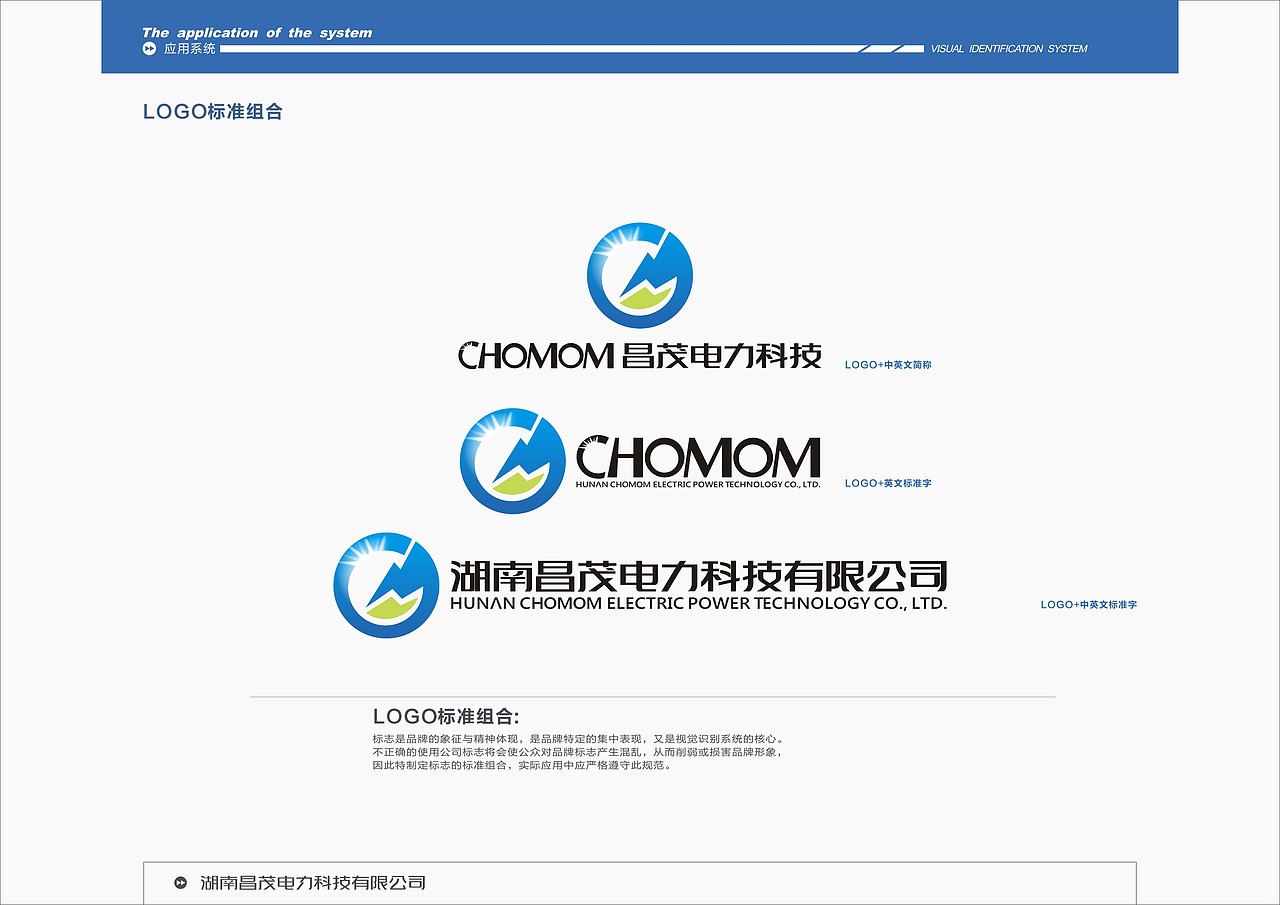The height and width of the screenshot is (905, 1280).
Task: Click the '应用系统' header label
Action: (190, 48)
